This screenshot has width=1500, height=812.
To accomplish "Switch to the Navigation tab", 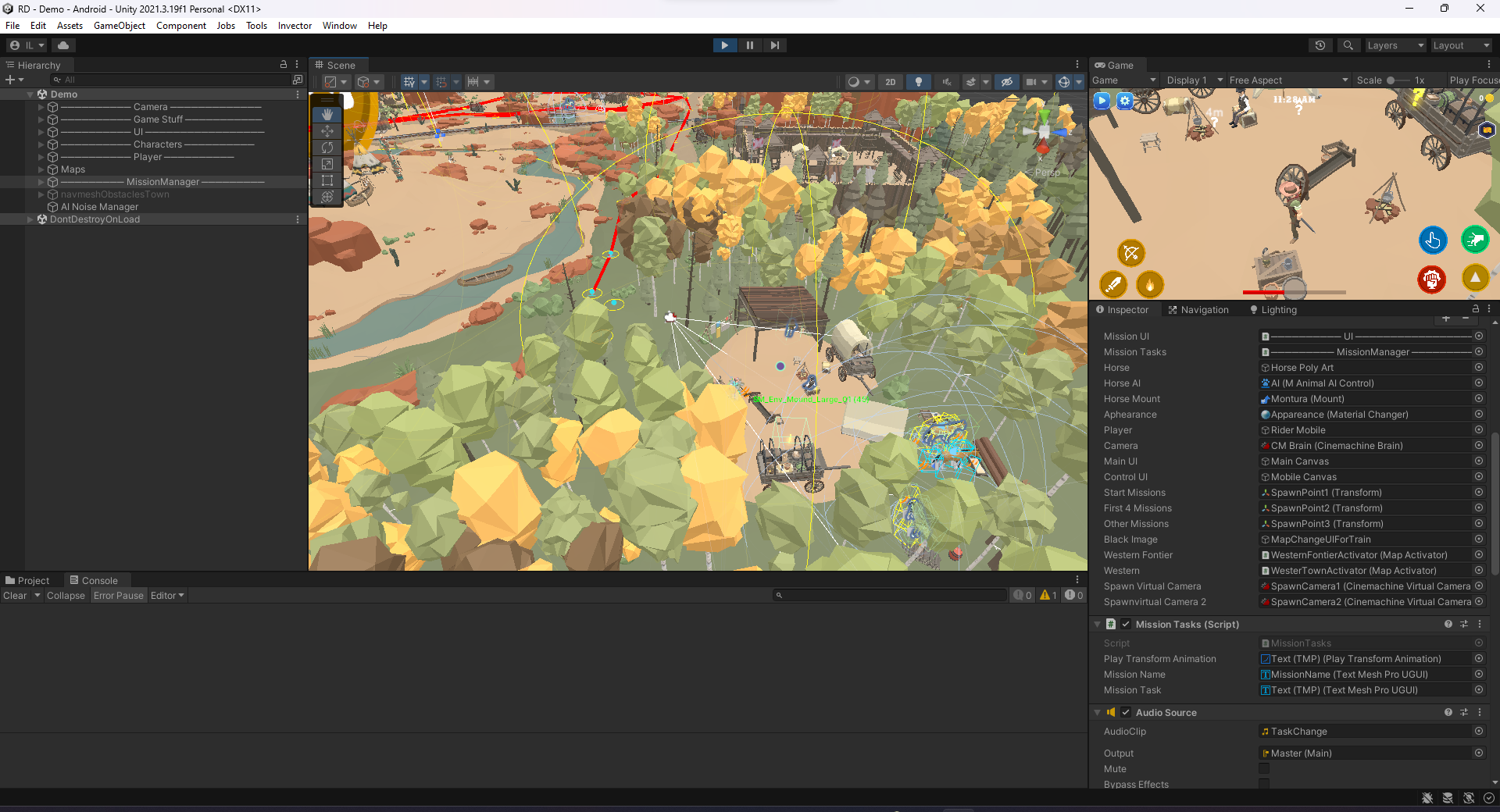I will (1198, 310).
